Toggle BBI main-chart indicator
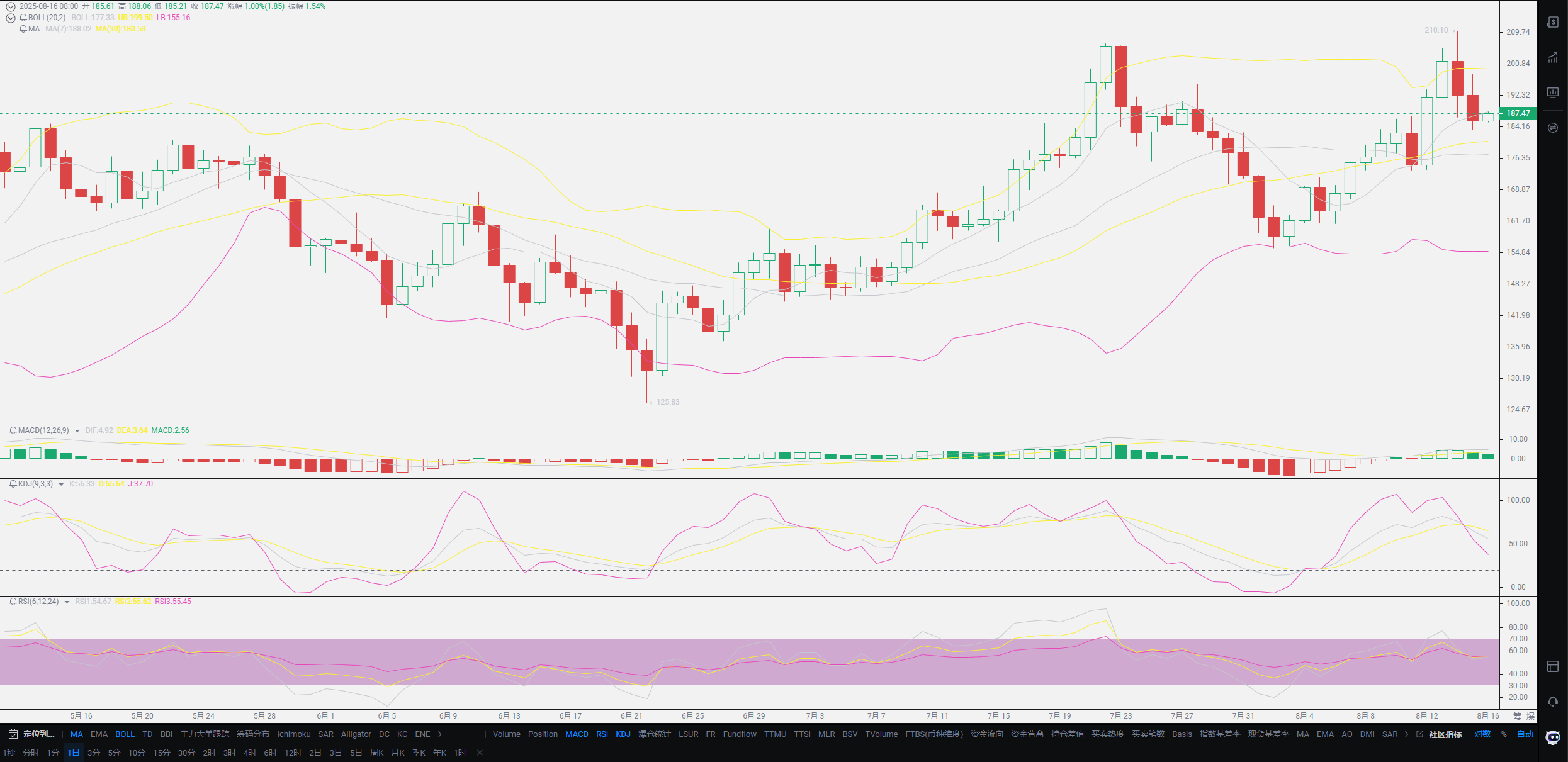The width and height of the screenshot is (1568, 762). click(x=166, y=734)
